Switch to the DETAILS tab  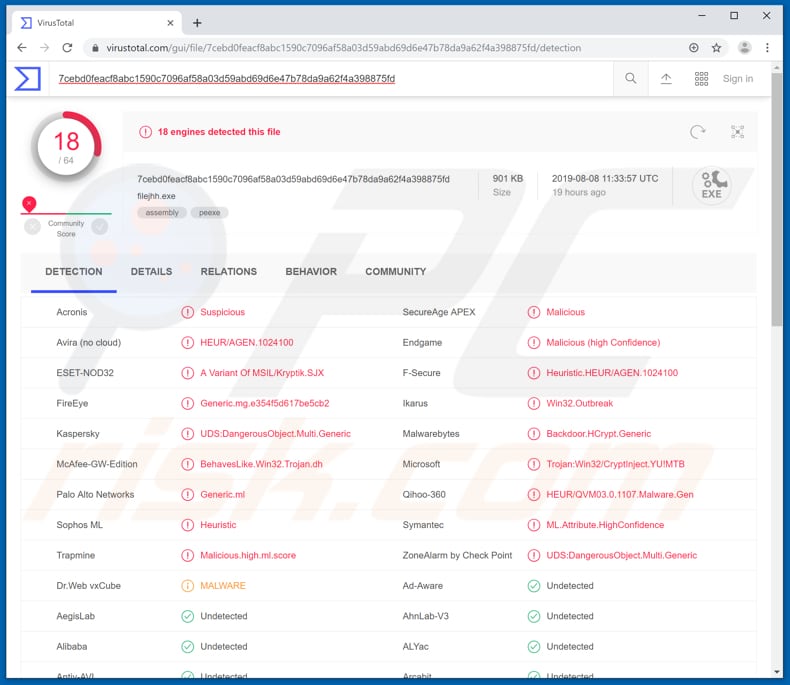tap(151, 271)
